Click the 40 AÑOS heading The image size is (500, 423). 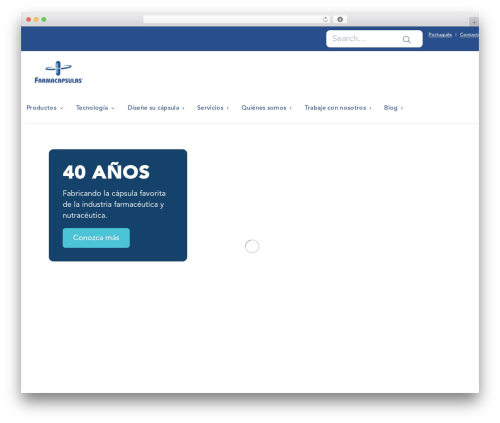106,172
